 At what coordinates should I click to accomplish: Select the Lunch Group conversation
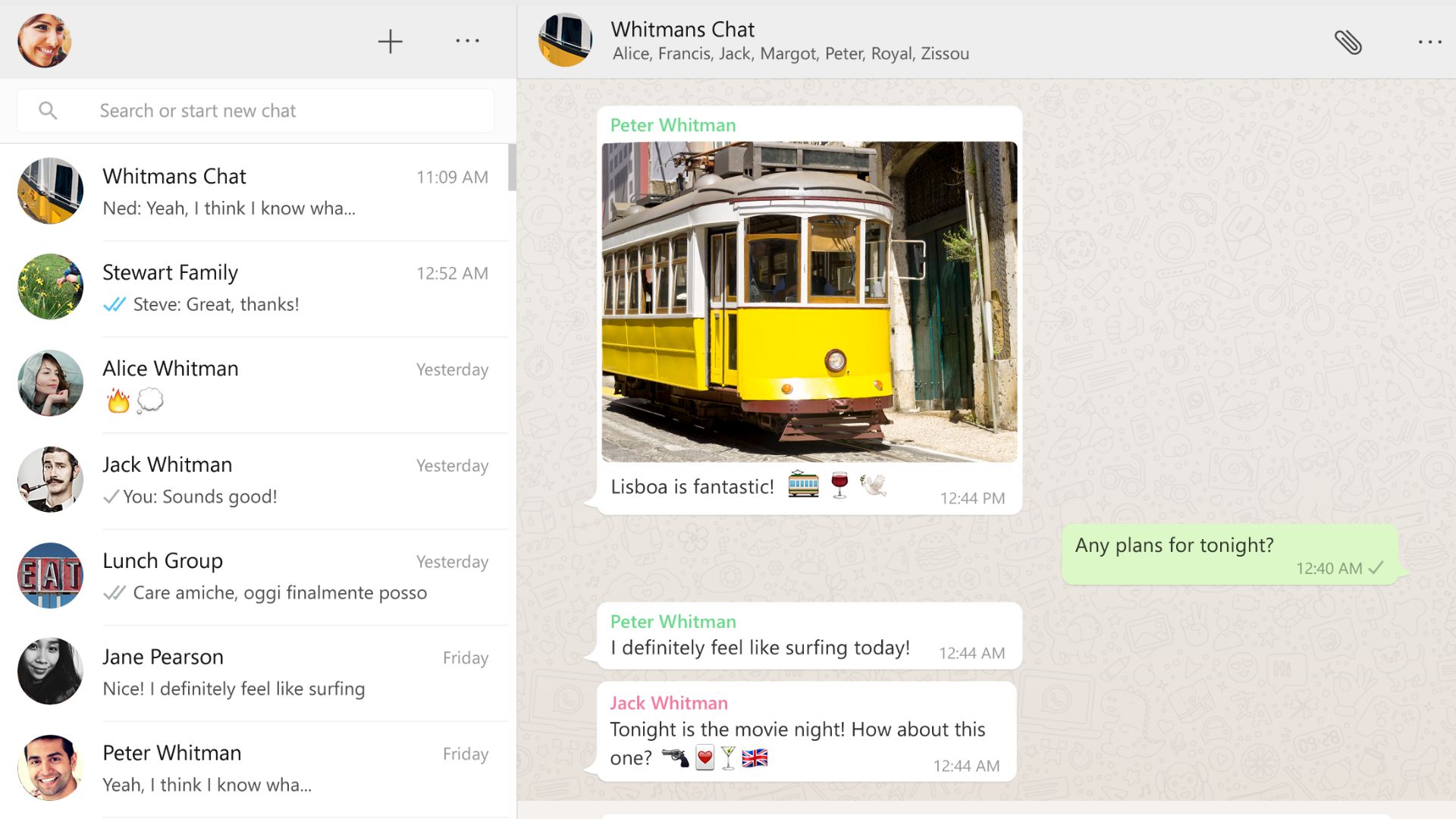(x=258, y=576)
